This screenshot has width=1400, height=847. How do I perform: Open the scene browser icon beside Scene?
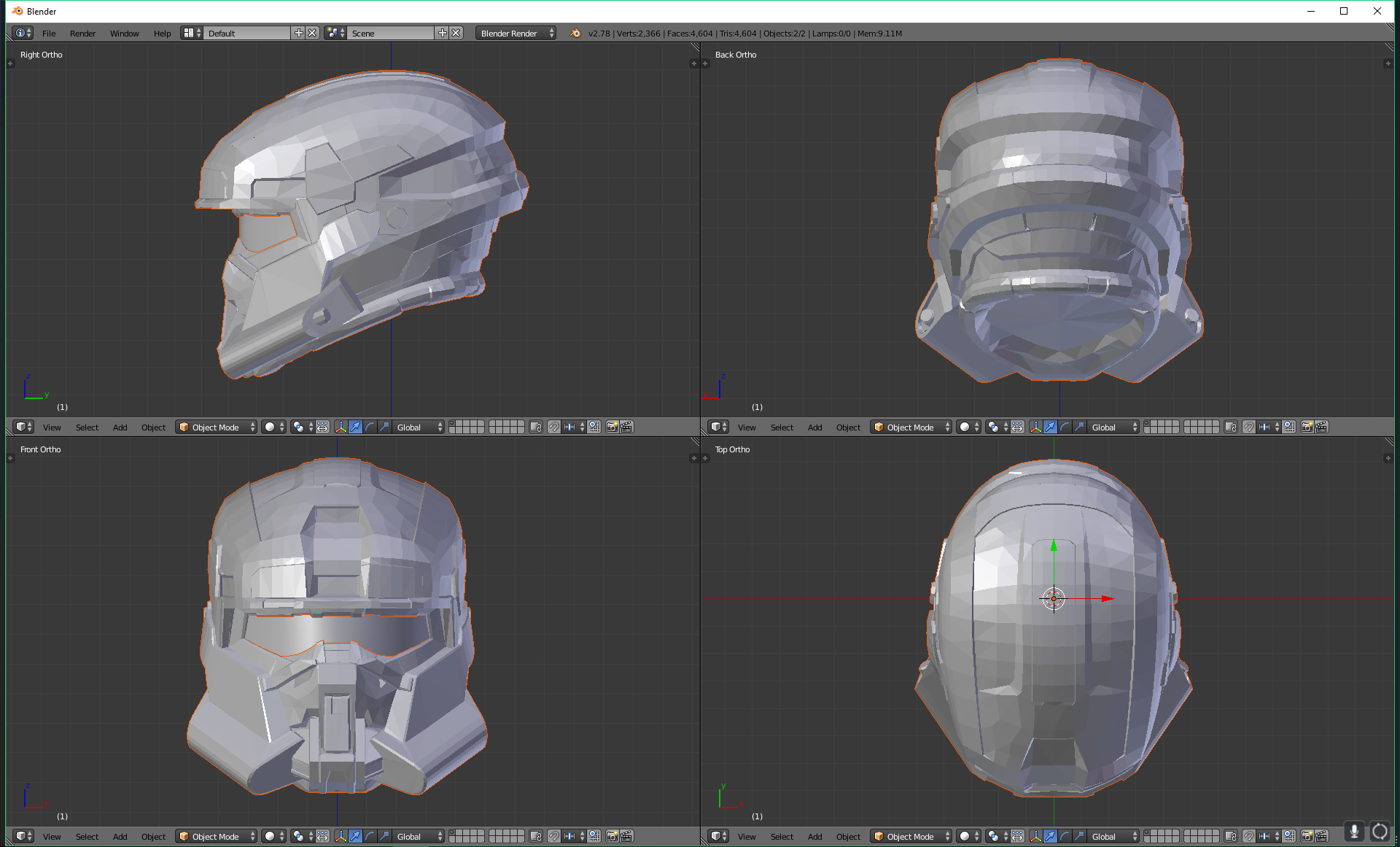pyautogui.click(x=335, y=33)
